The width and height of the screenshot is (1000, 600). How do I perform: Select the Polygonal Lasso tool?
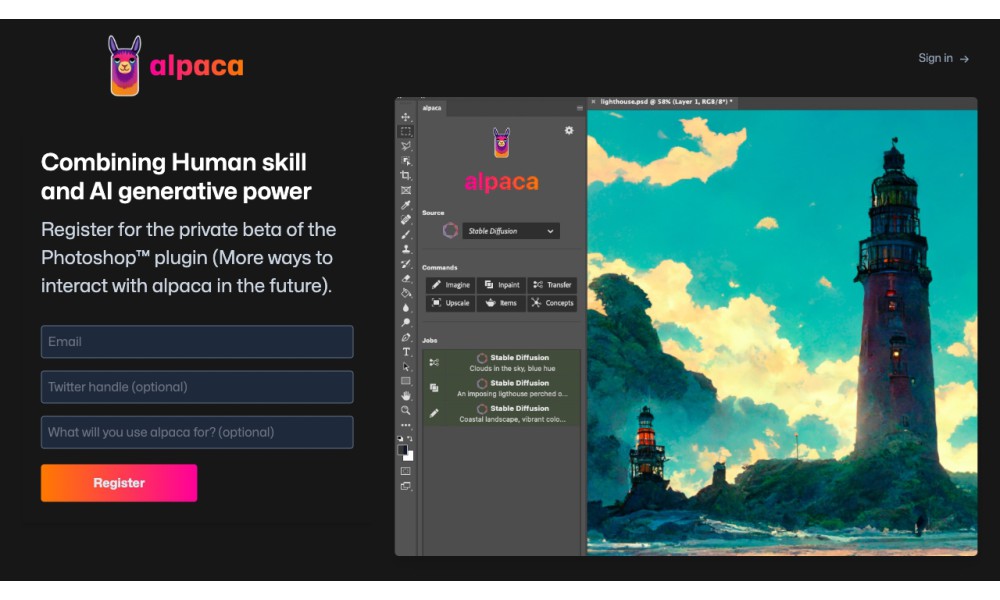pyautogui.click(x=406, y=146)
